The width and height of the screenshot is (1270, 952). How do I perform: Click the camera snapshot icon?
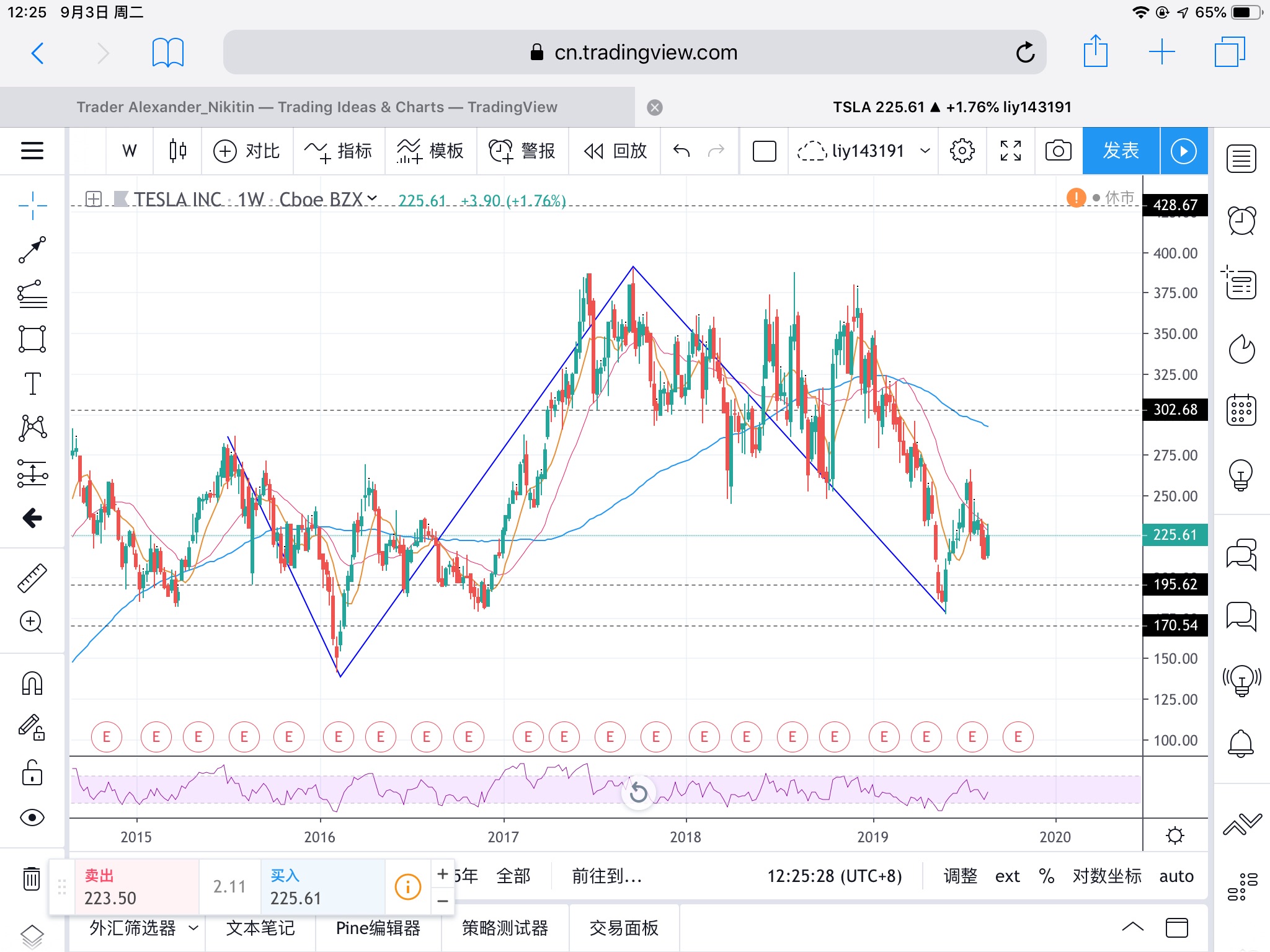(1058, 151)
